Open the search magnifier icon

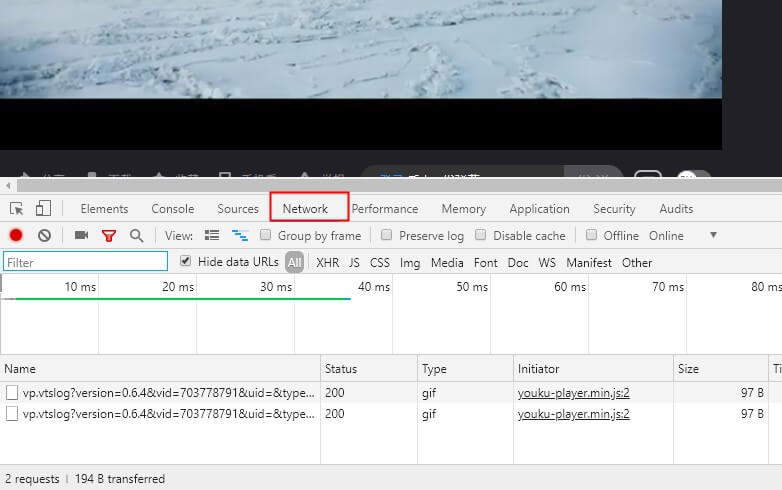coord(136,235)
